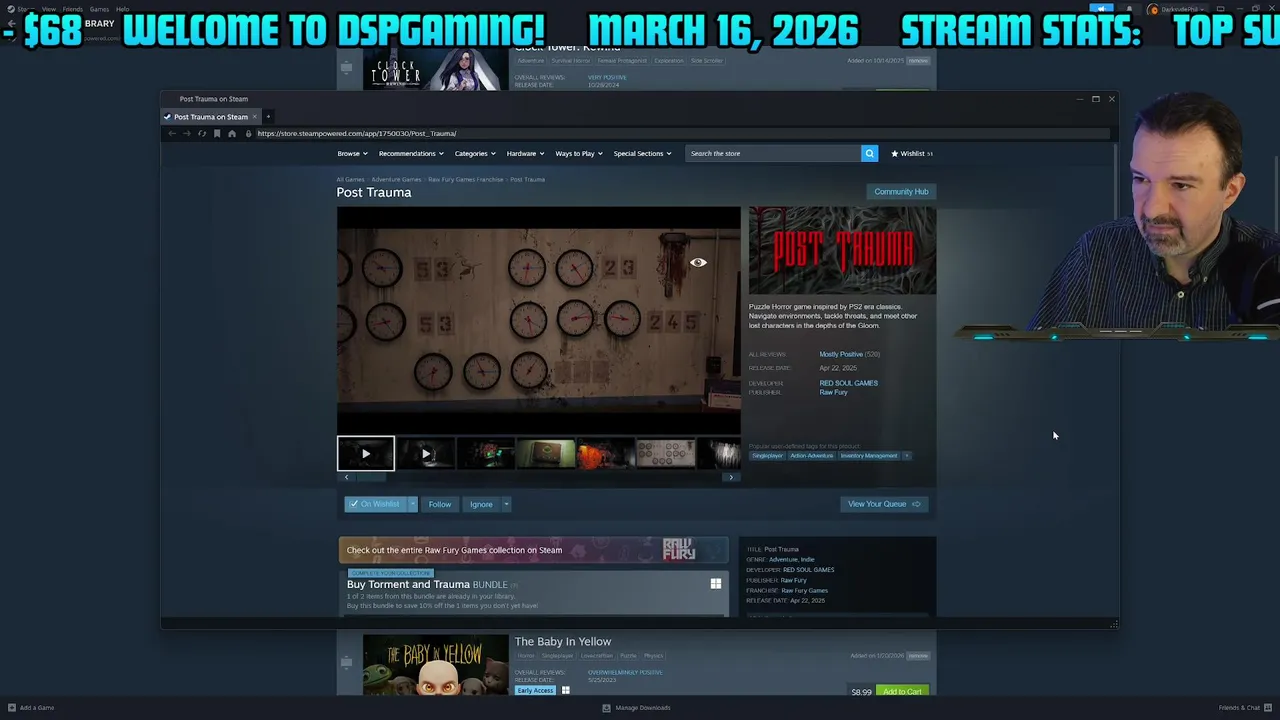Open the Clock Tower wishlist capsule image
Screen dimensions: 1280x720
click(x=435, y=68)
